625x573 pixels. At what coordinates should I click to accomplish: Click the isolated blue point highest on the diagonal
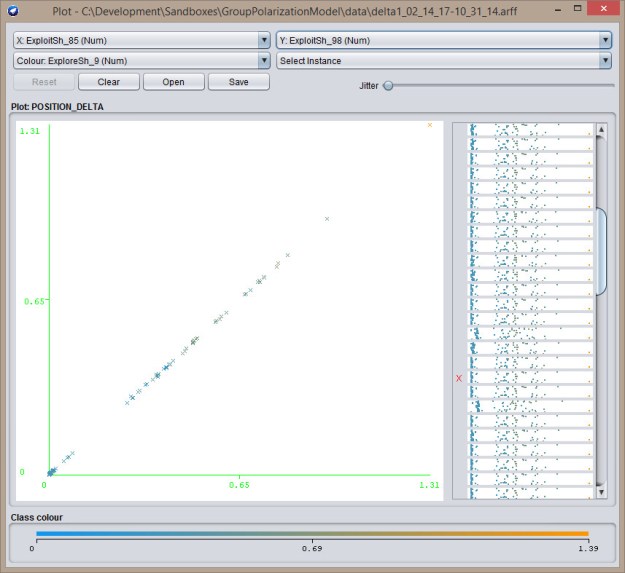pos(326,218)
